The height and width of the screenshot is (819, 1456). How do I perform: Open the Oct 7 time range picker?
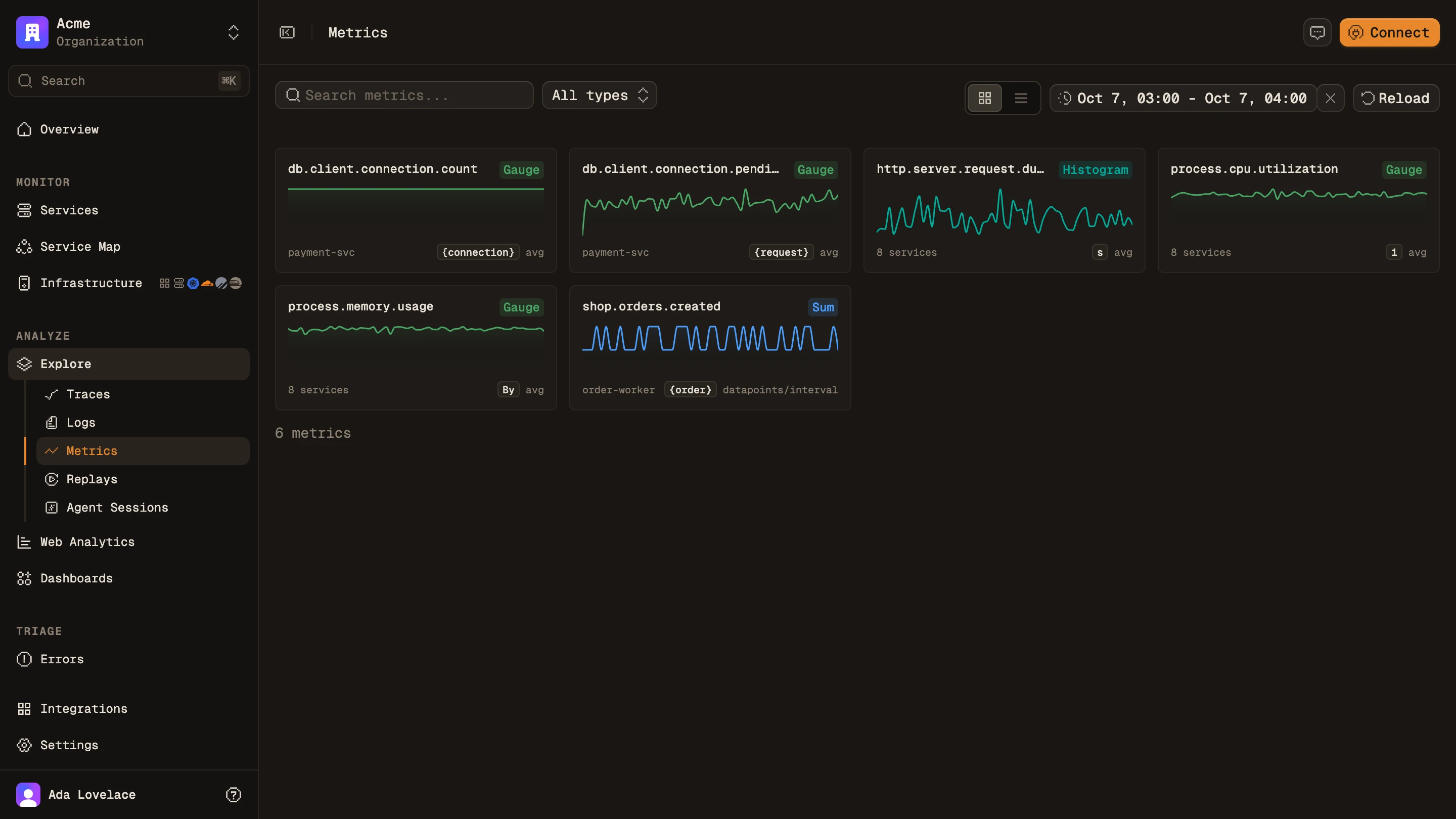point(1182,99)
